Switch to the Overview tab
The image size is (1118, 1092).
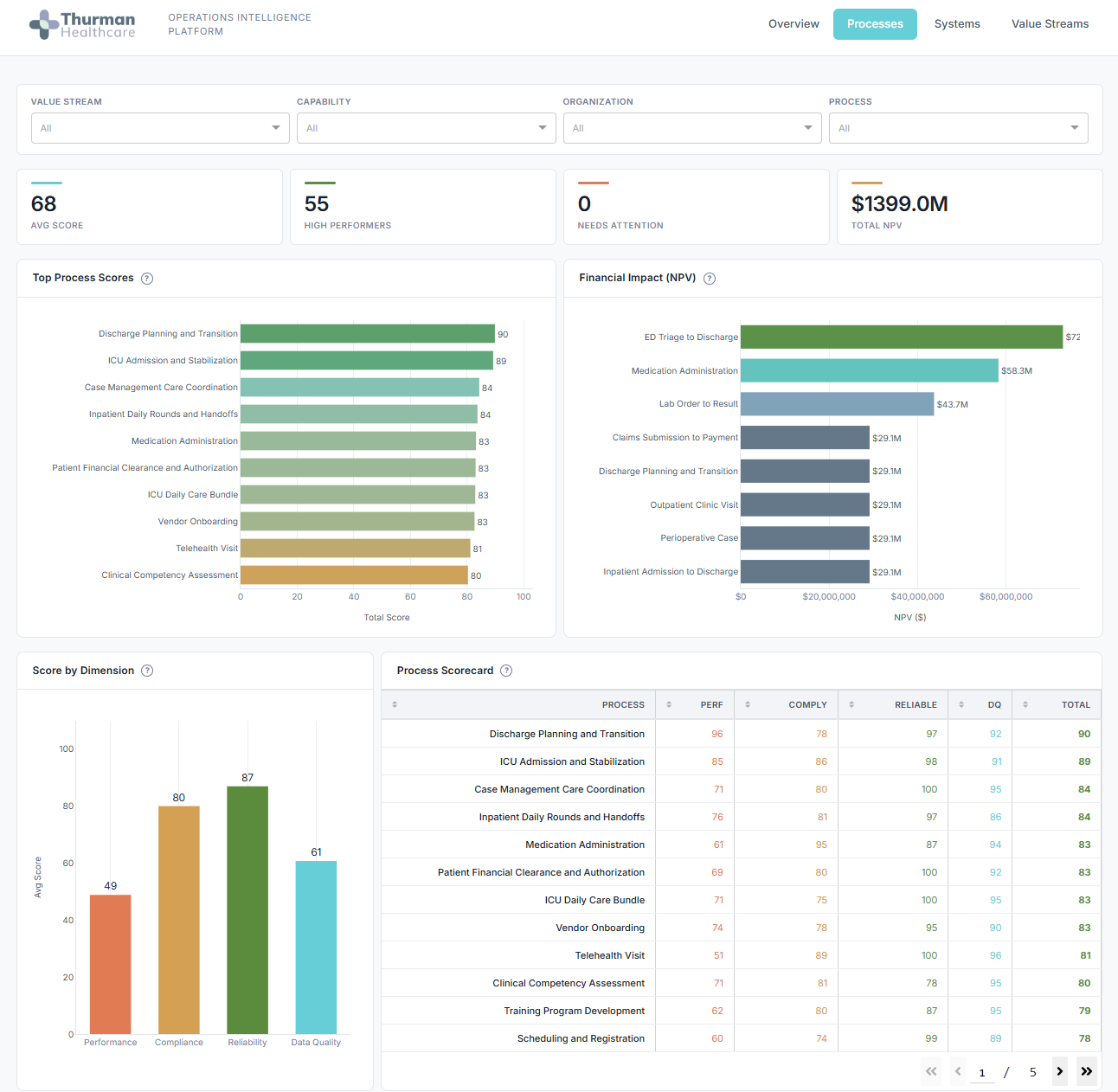[x=793, y=24]
